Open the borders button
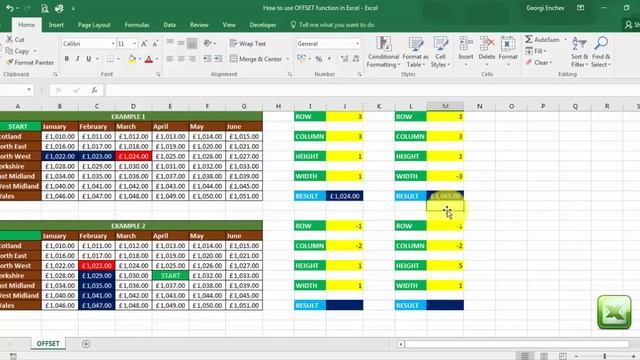The height and width of the screenshot is (360, 640). tap(110, 59)
